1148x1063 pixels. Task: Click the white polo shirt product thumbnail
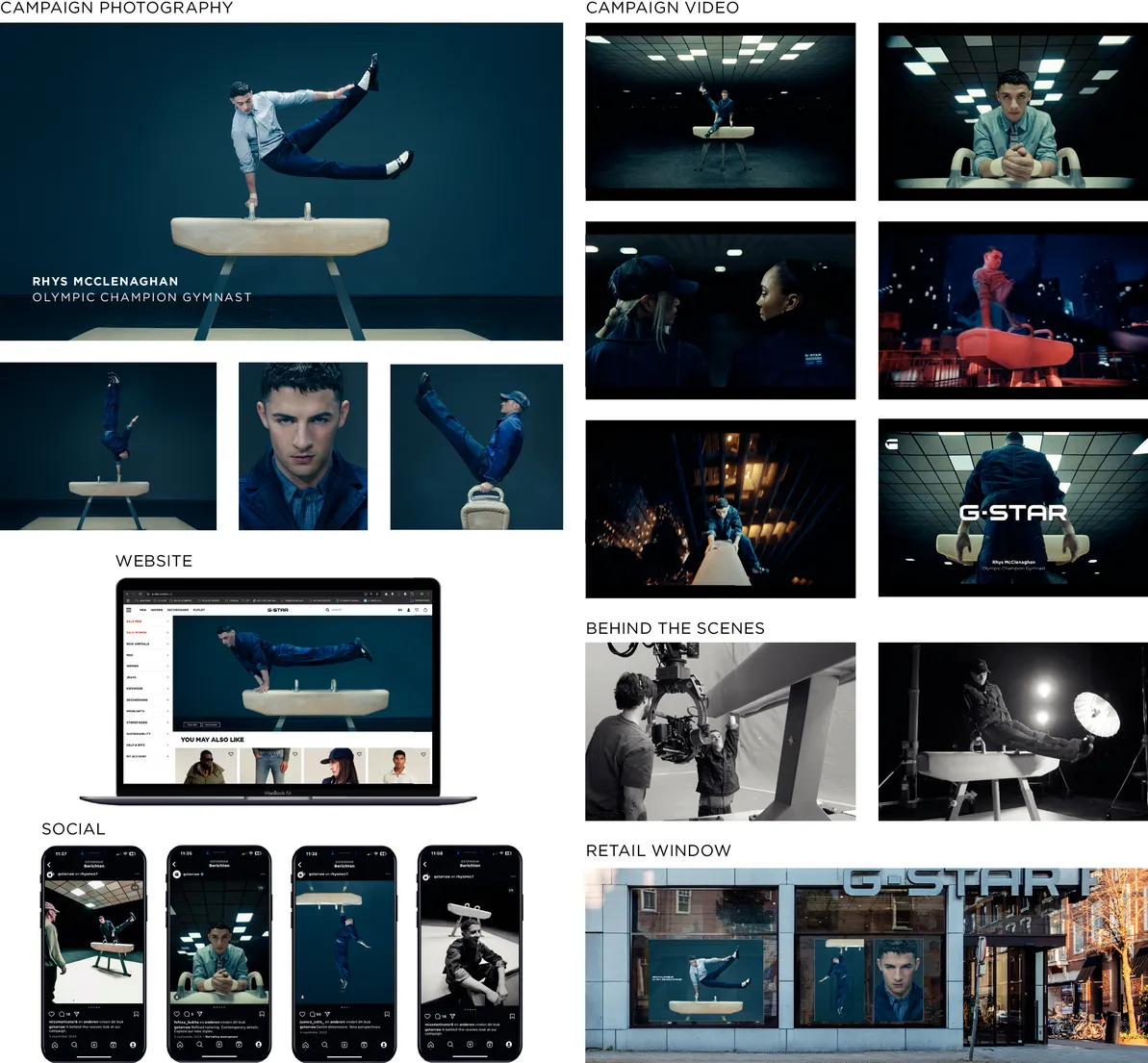coord(399,766)
